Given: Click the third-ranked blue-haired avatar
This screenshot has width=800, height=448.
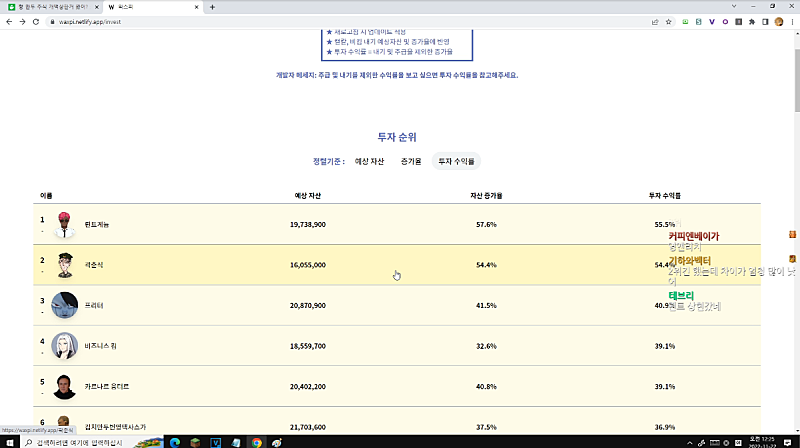Looking at the screenshot, I should 65,305.
